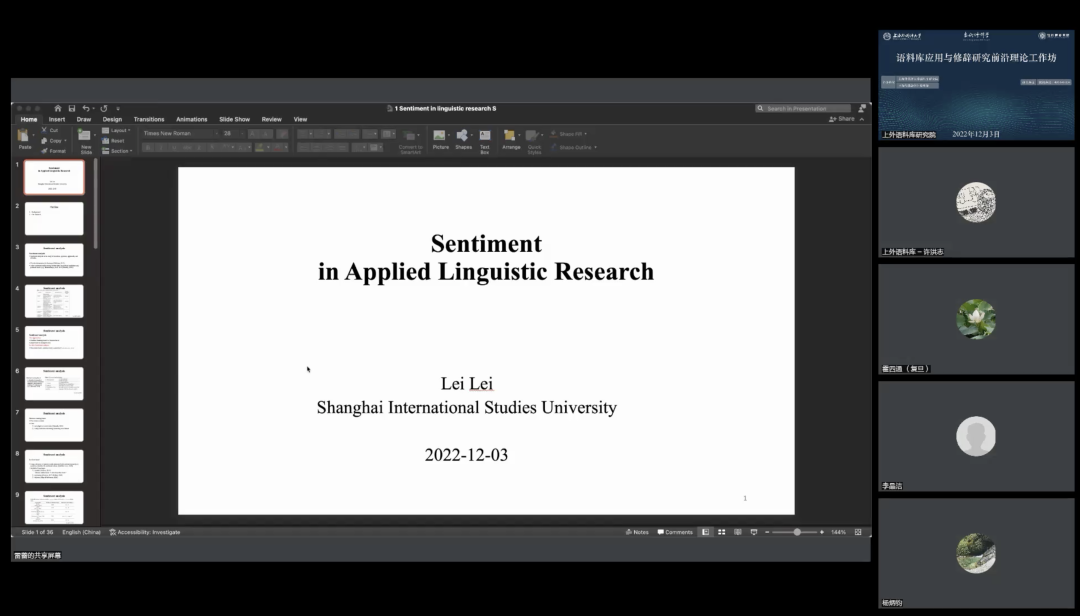Open the Review tab
Image resolution: width=1080 pixels, height=616 pixels.
271,119
